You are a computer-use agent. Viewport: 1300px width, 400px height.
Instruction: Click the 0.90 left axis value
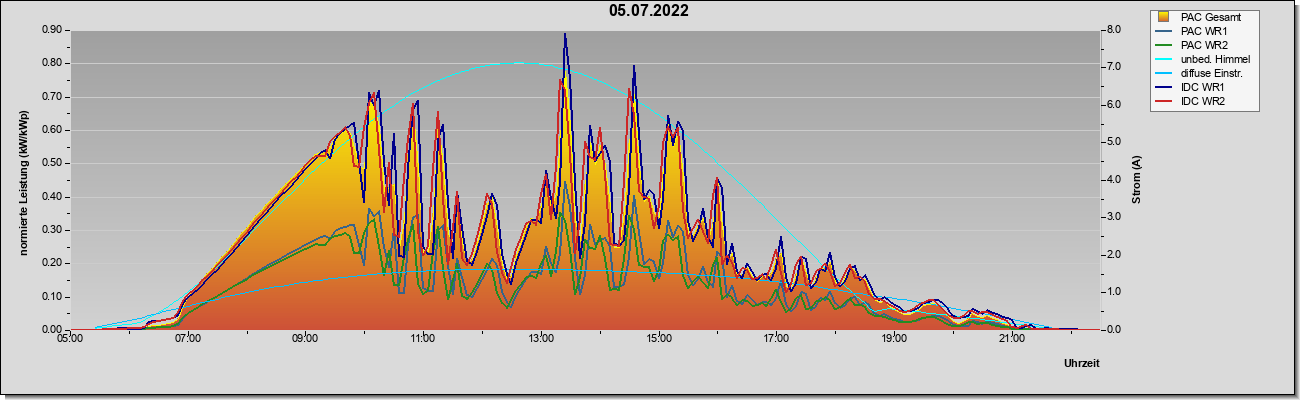[53, 30]
